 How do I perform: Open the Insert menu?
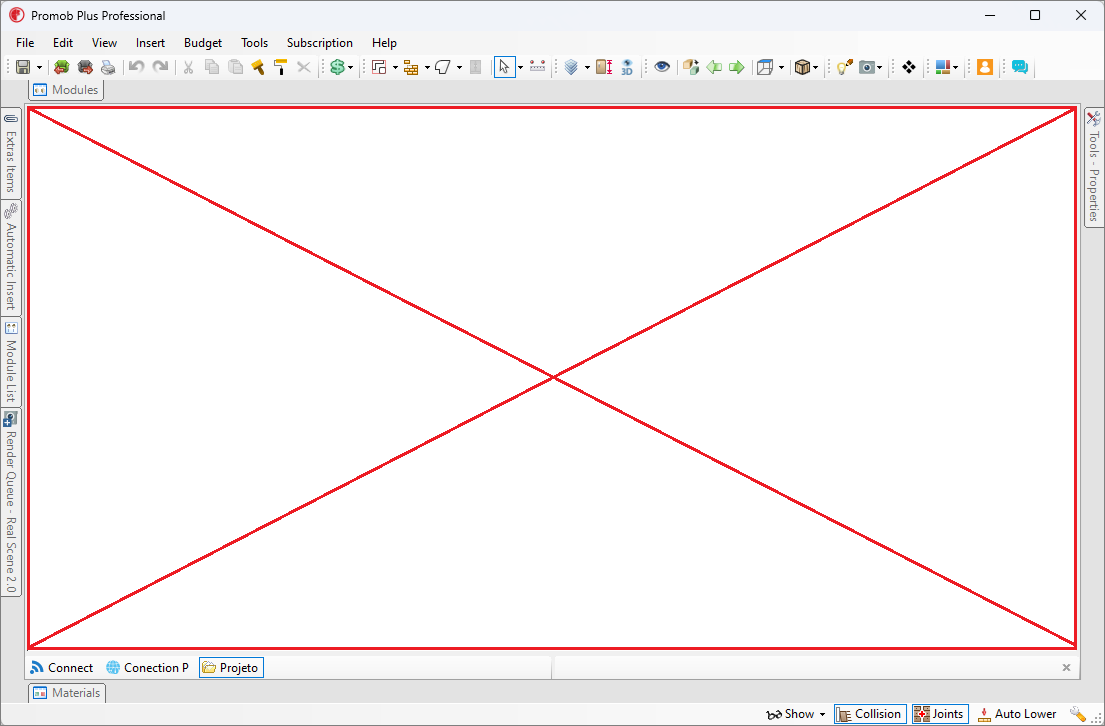[x=151, y=43]
